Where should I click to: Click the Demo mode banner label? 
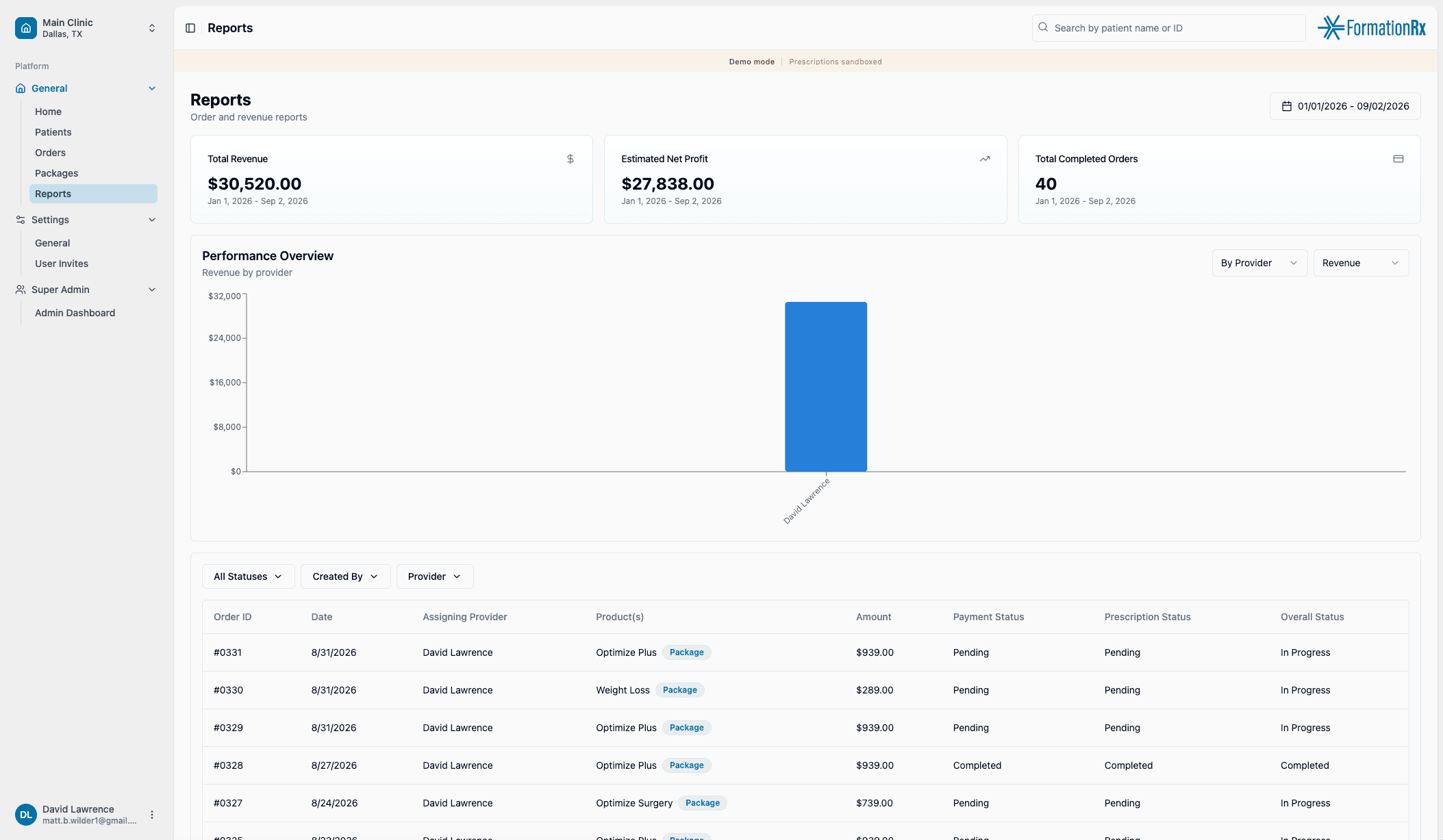coord(751,62)
